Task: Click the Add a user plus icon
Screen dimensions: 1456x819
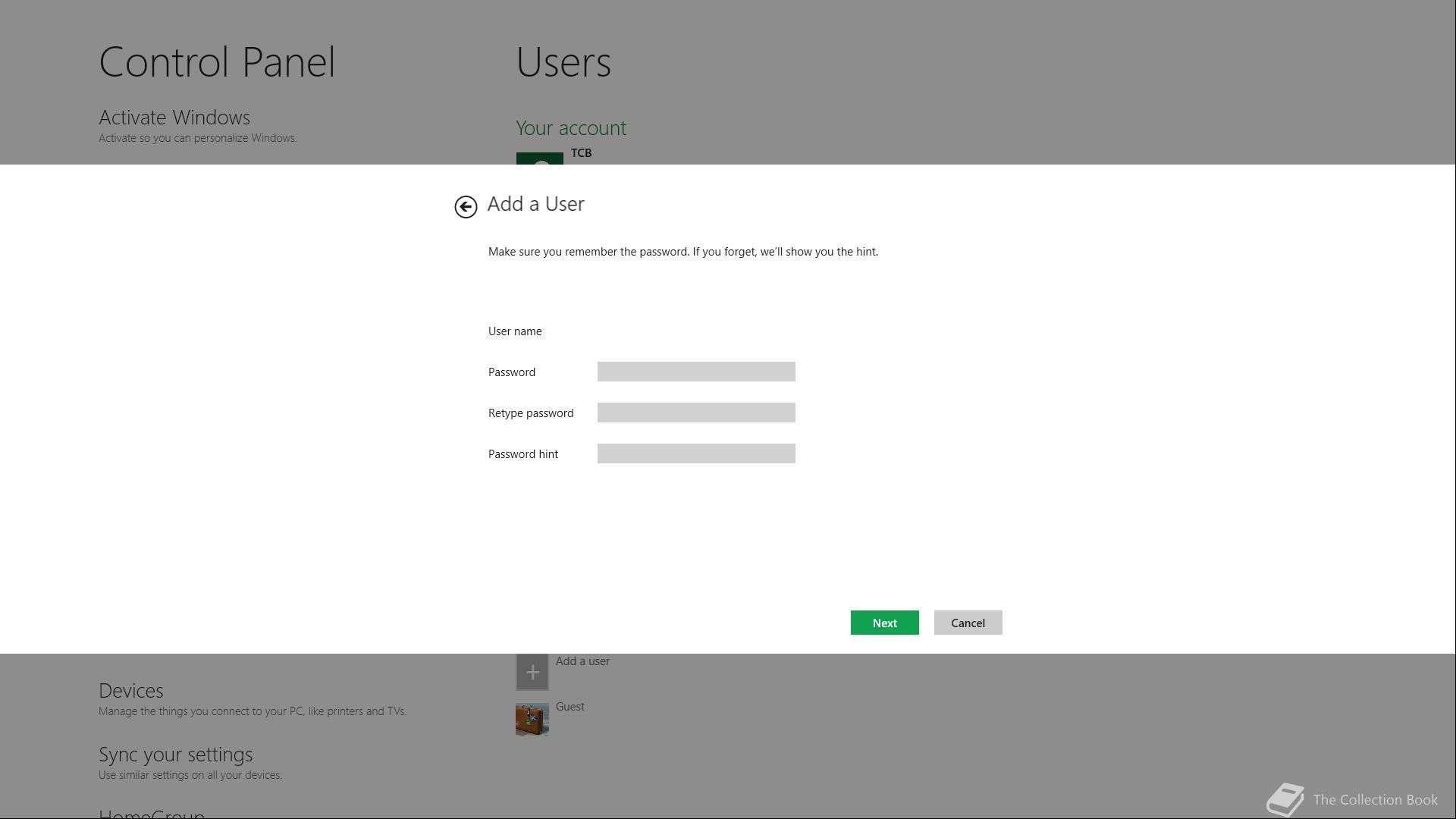Action: 532,673
